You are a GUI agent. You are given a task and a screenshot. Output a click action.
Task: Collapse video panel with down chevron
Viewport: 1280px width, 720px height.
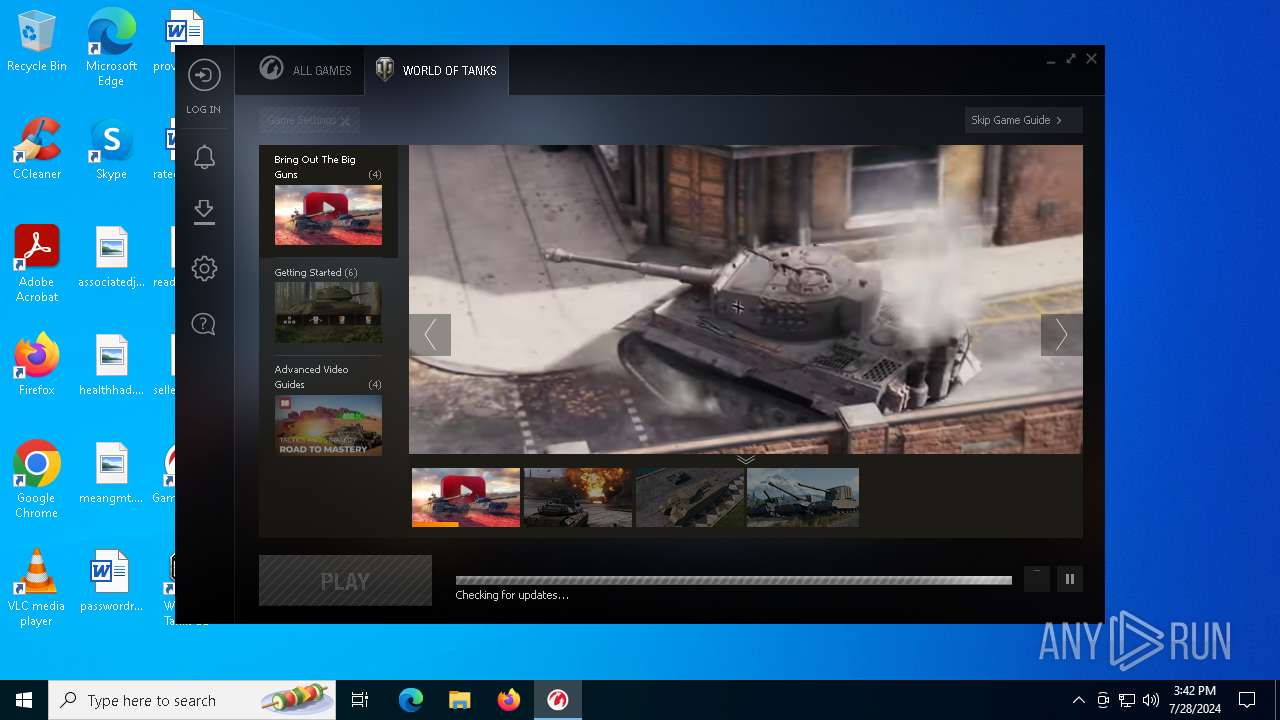[746, 460]
